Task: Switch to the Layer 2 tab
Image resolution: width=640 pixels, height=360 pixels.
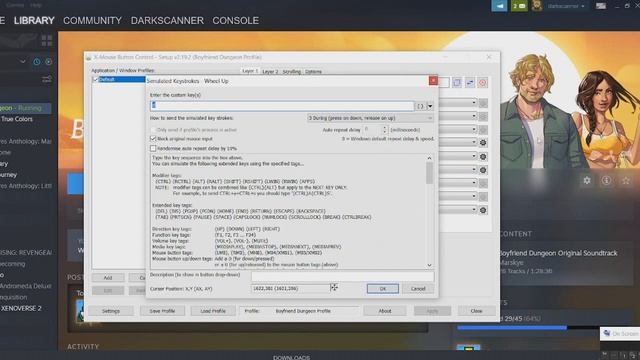Action: [x=270, y=71]
